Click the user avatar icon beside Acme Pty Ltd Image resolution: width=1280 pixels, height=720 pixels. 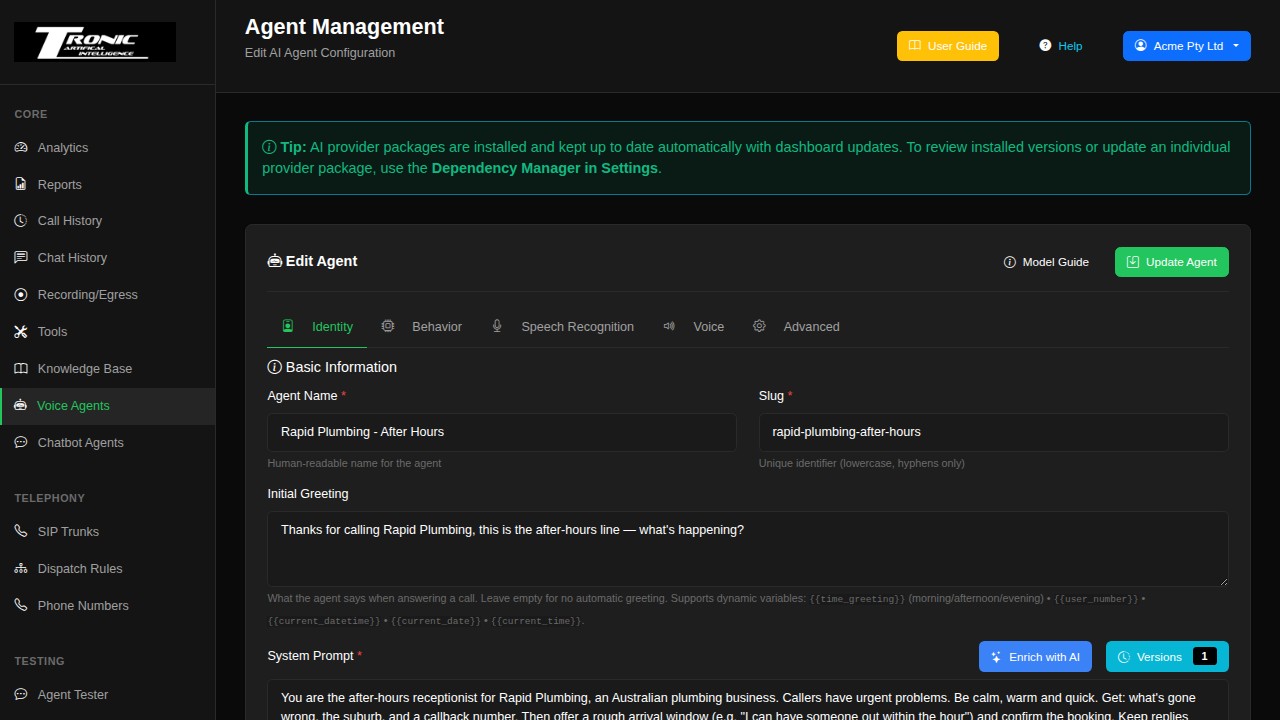pyautogui.click(x=1141, y=46)
